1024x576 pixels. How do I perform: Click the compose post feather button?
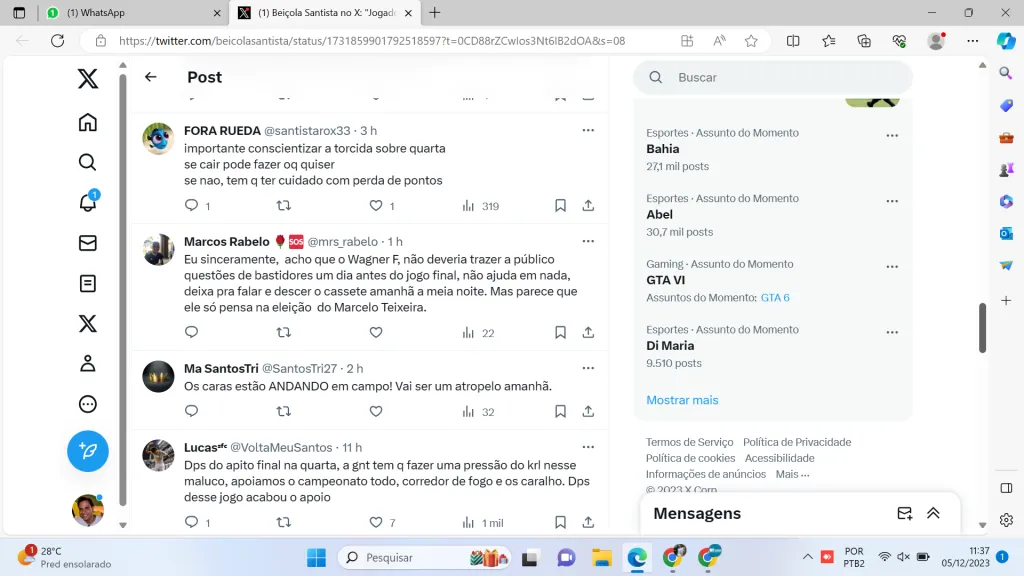88,451
